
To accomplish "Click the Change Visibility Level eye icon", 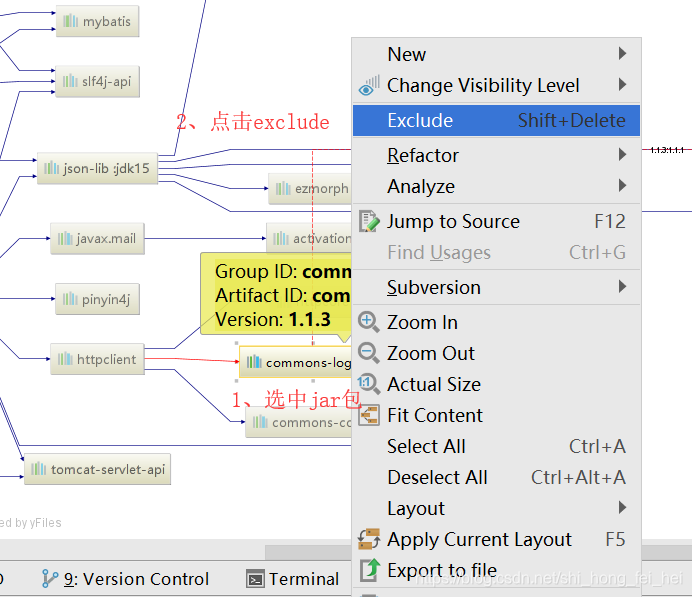I will 369,86.
